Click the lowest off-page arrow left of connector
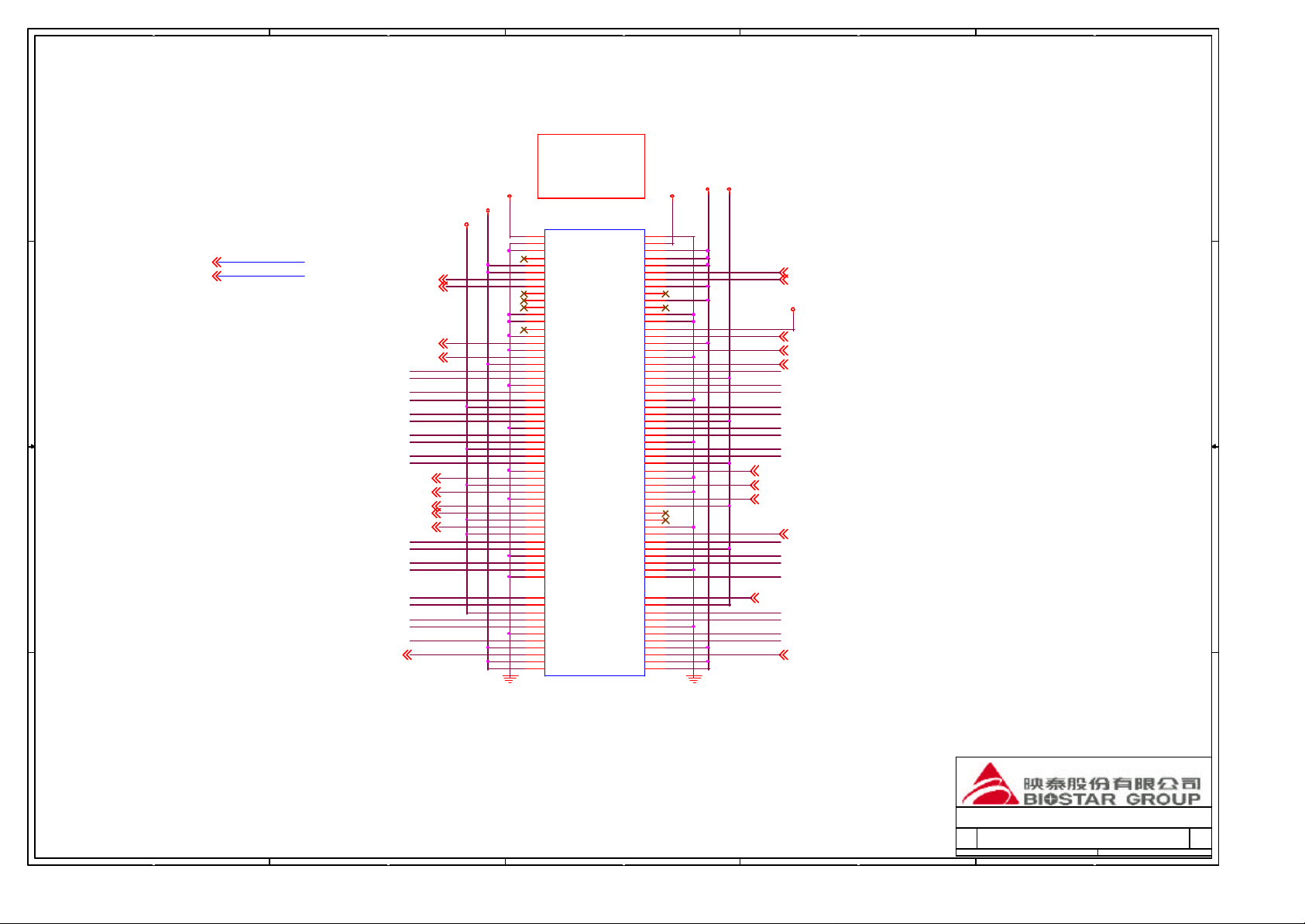This screenshot has height=924, width=1305. pyautogui.click(x=407, y=655)
